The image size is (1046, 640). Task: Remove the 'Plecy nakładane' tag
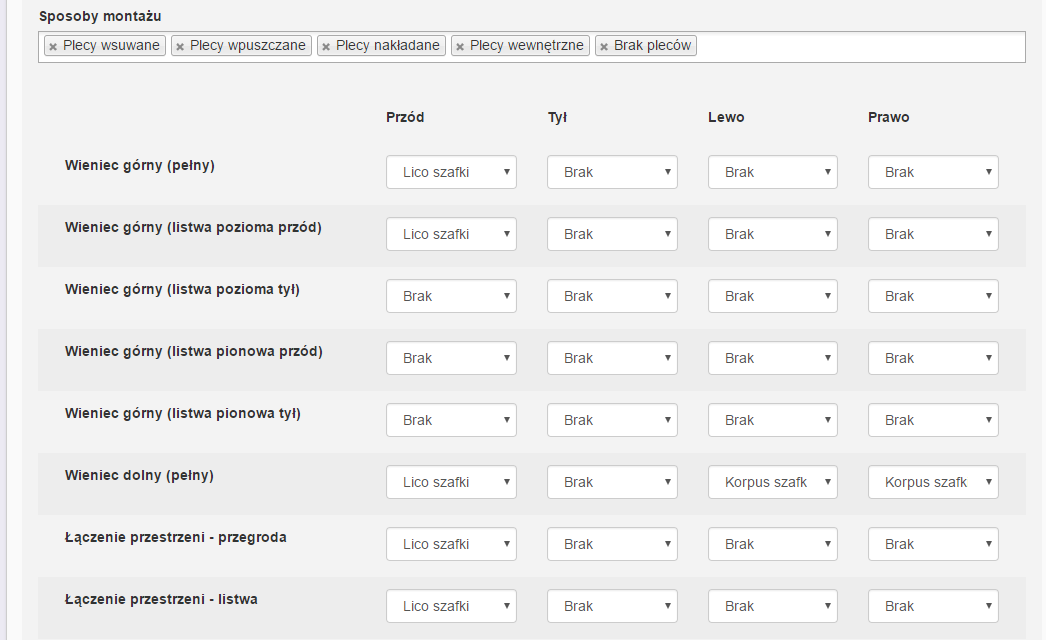[x=326, y=47]
